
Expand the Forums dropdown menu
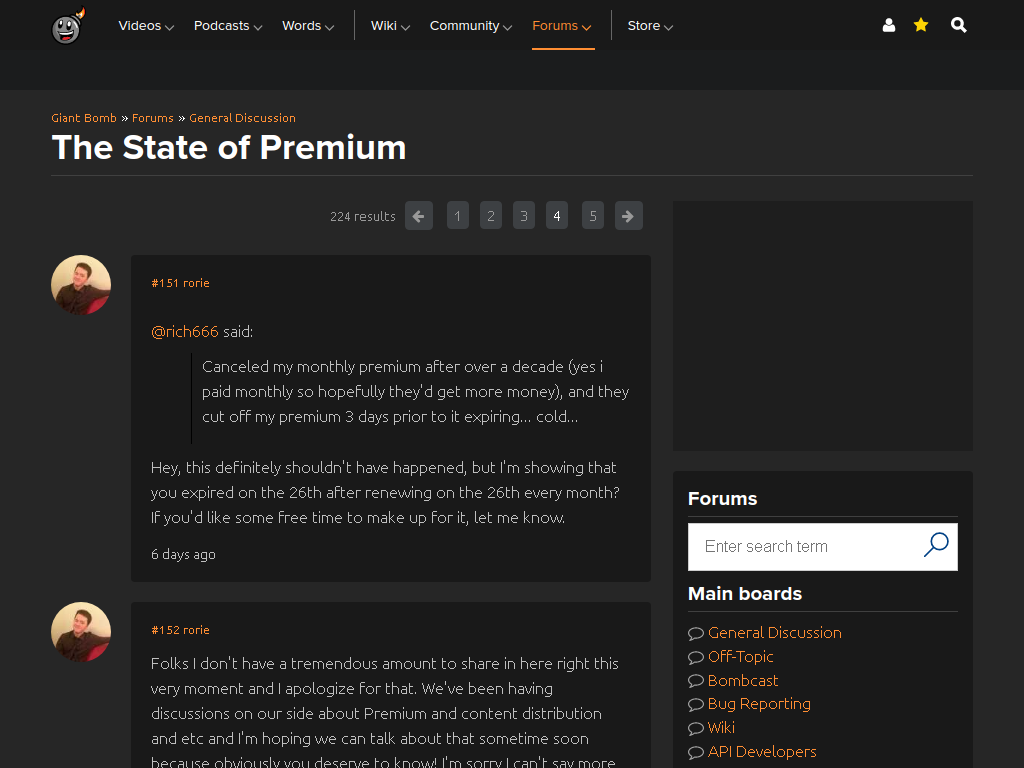click(x=562, y=26)
